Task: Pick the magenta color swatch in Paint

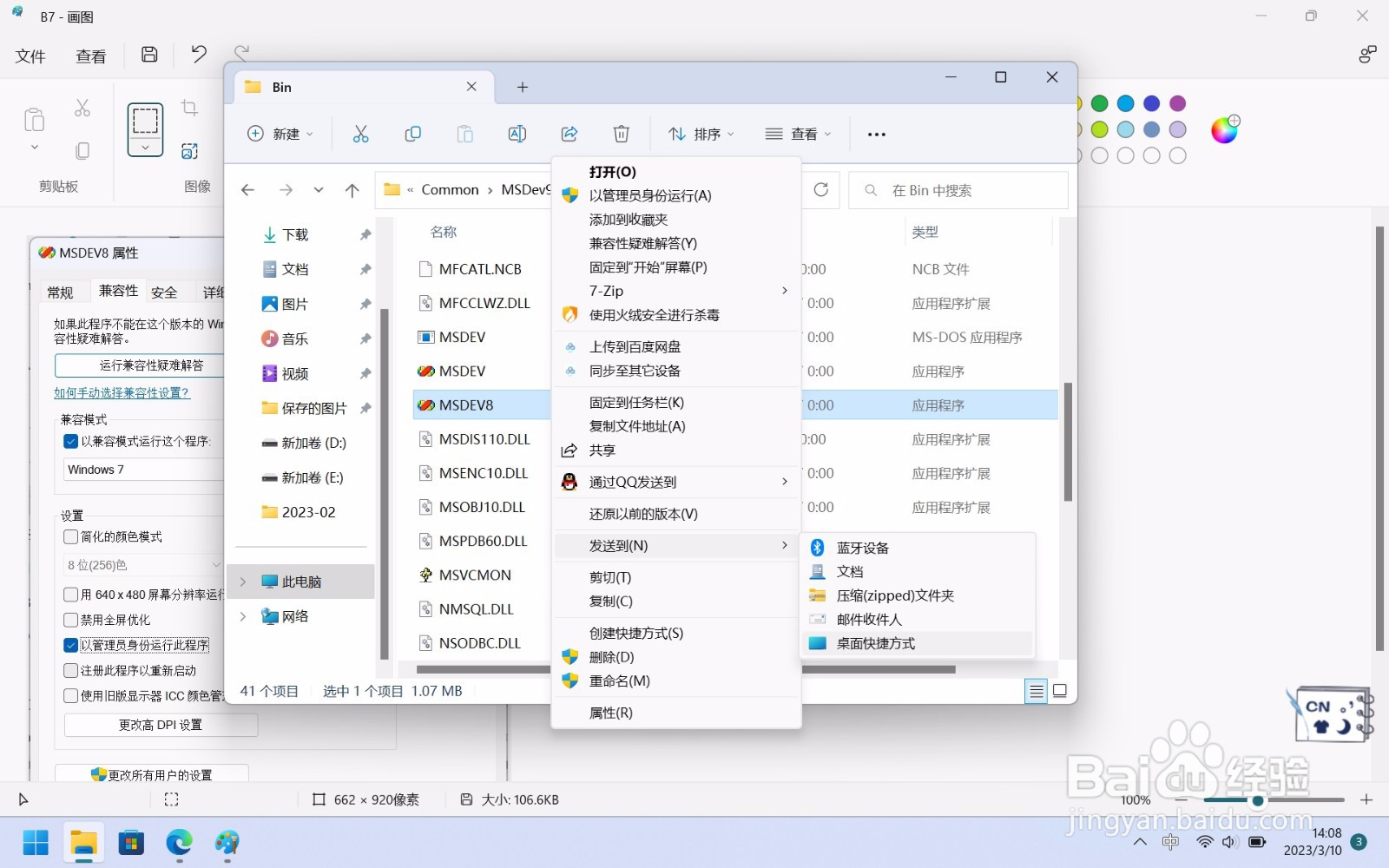Action: click(x=1178, y=103)
